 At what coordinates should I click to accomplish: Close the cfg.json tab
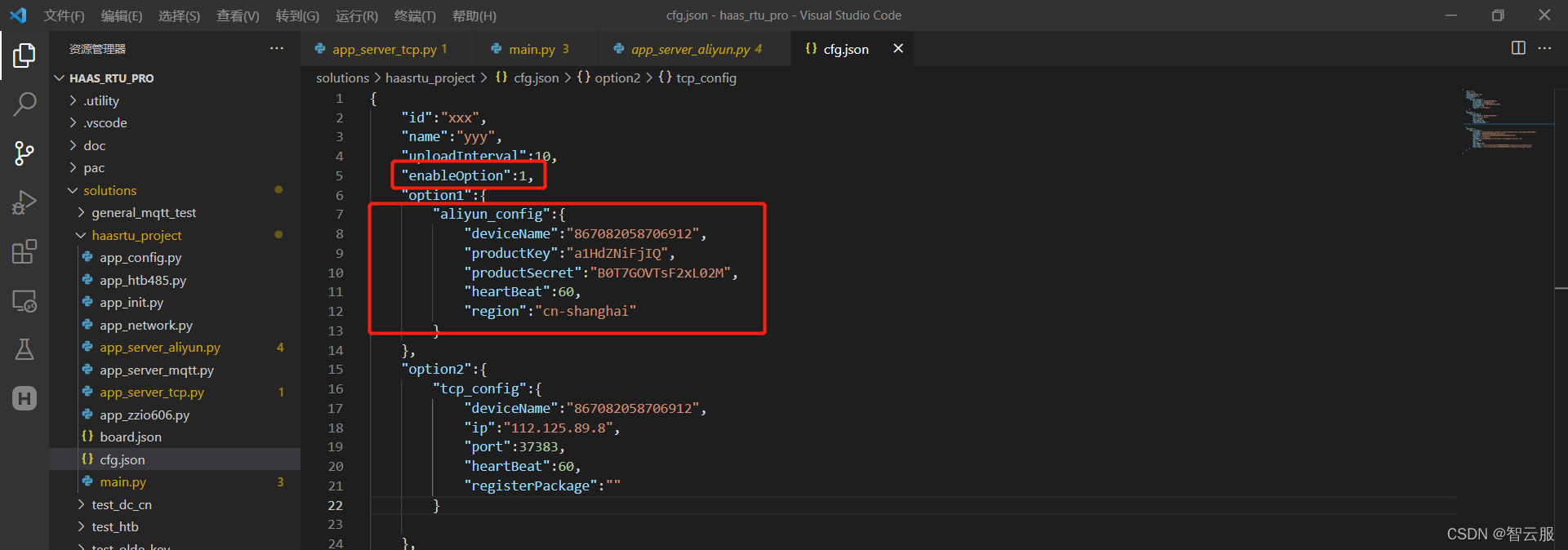pos(898,49)
